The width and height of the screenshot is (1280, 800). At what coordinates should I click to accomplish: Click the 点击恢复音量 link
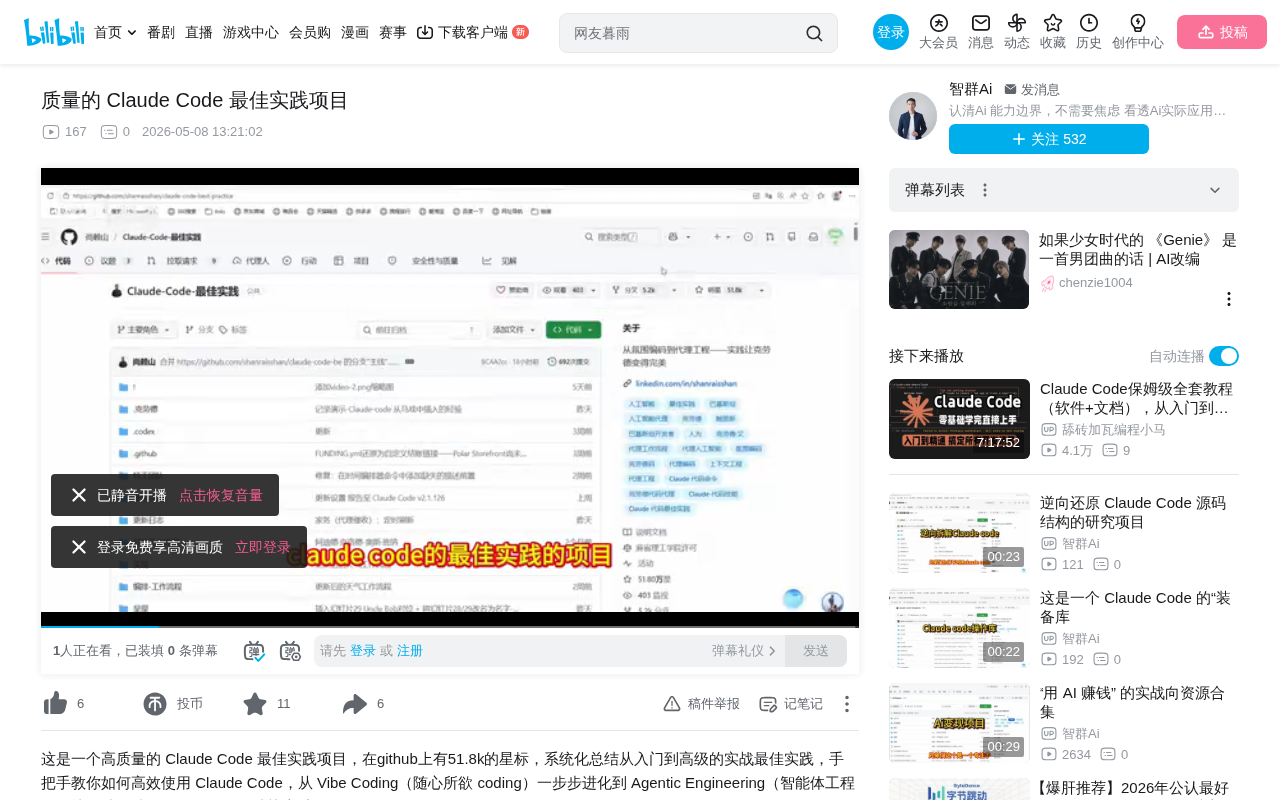tap(221, 495)
